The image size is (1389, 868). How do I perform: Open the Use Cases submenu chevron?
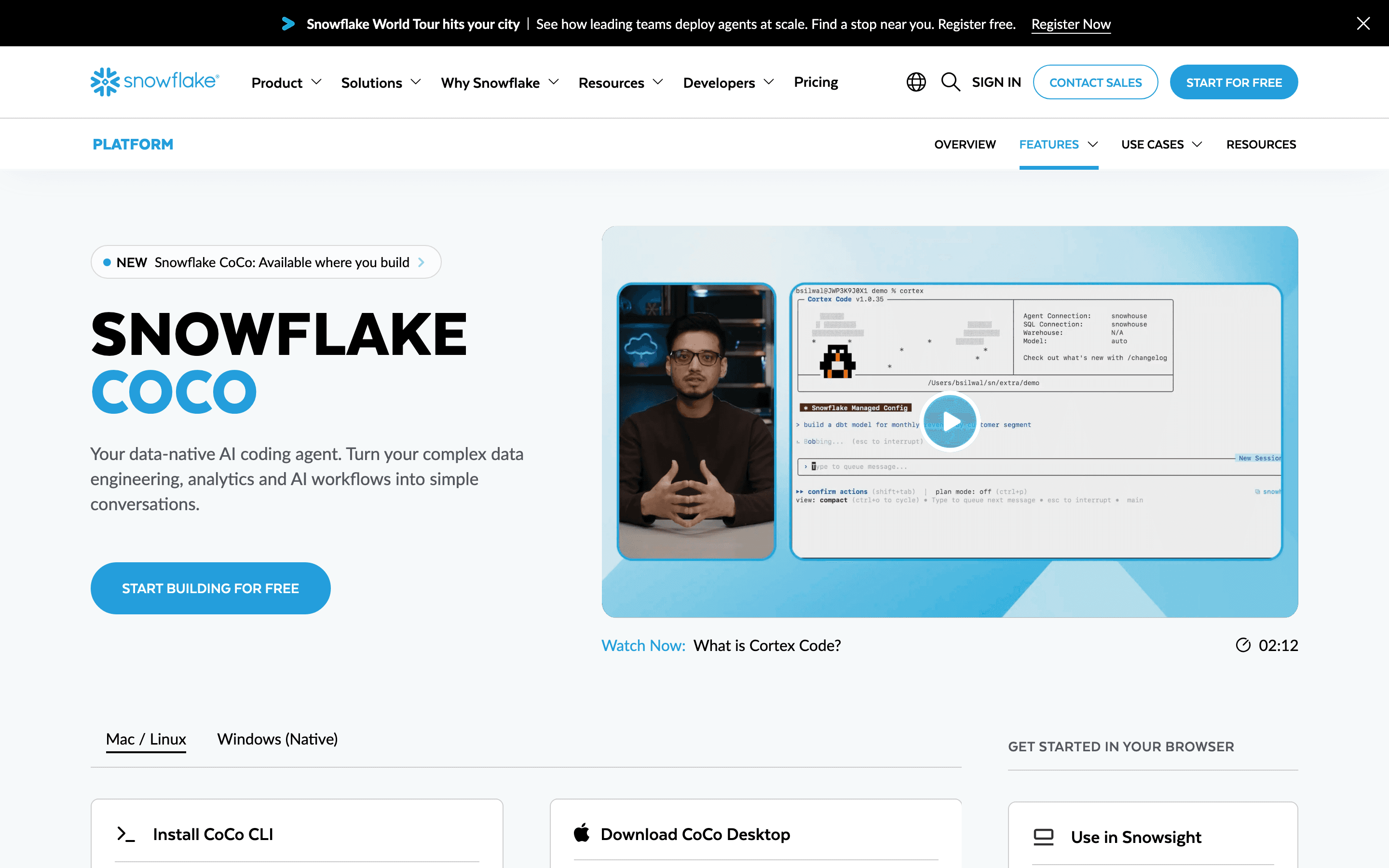click(1198, 144)
